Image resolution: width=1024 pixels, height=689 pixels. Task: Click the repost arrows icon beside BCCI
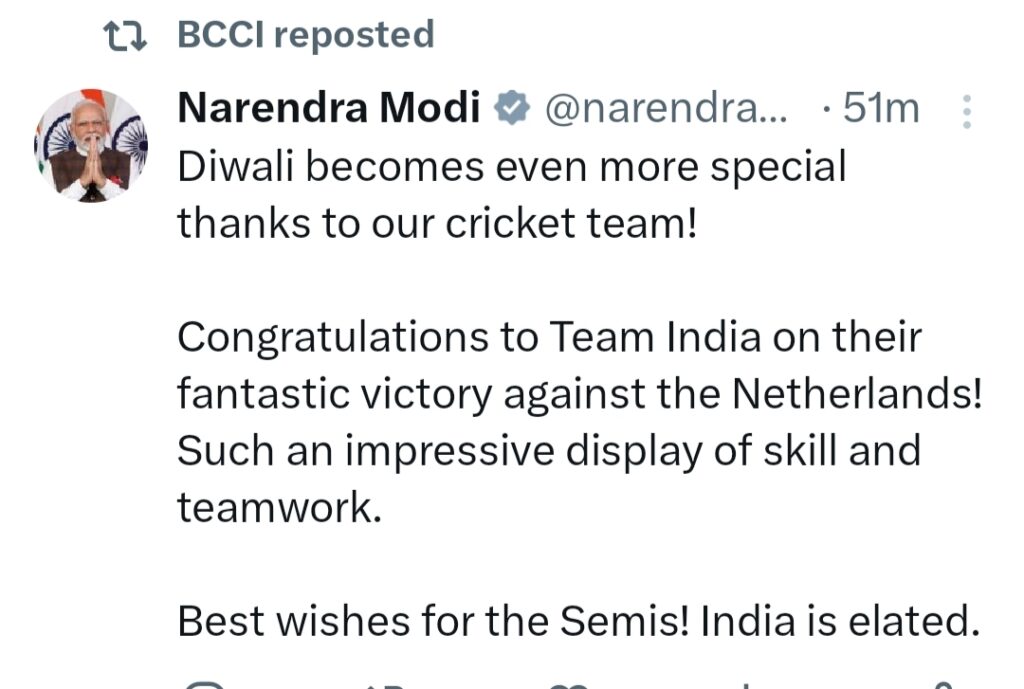pyautogui.click(x=128, y=37)
